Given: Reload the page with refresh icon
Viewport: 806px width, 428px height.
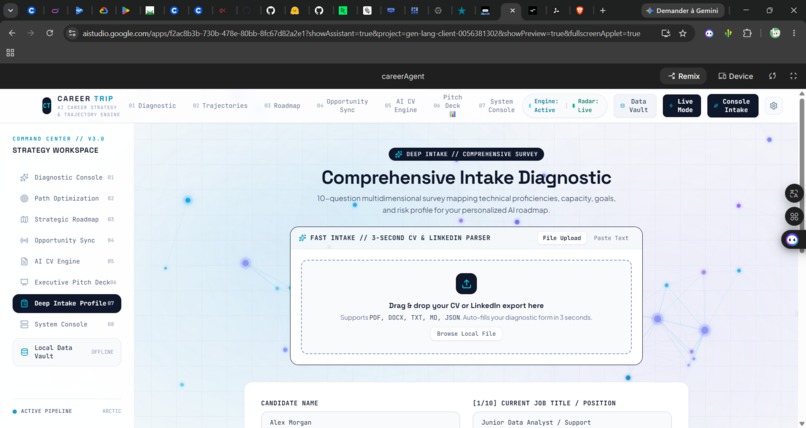Looking at the screenshot, I should click(x=49, y=33).
